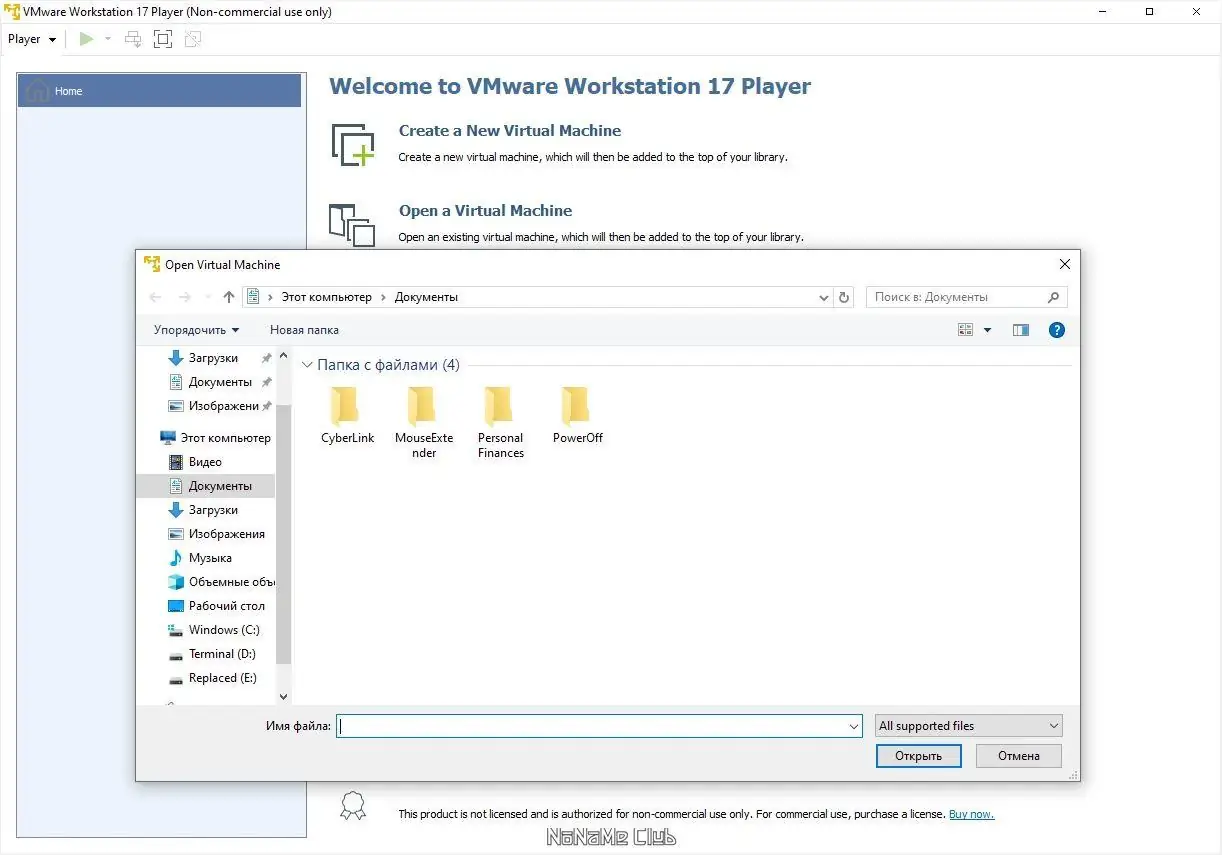Open the Player menu dropdown

point(32,39)
